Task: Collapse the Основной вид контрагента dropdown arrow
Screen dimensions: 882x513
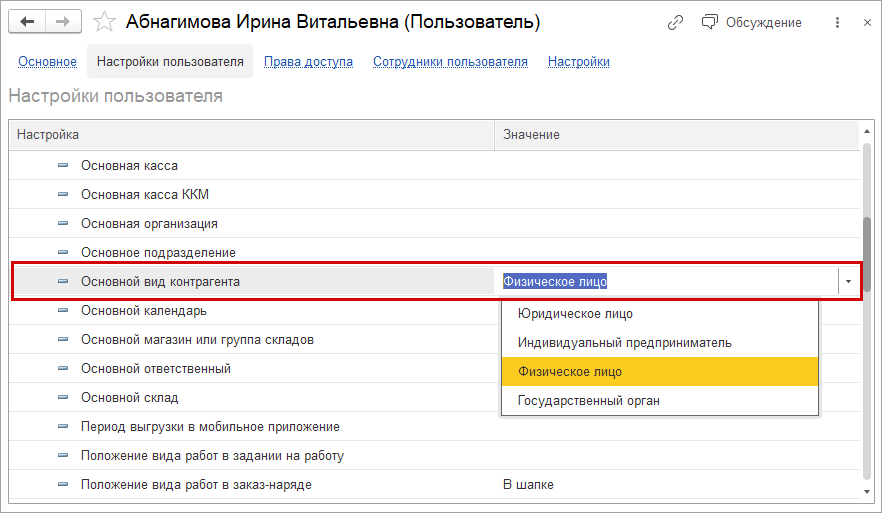Action: coord(848,282)
